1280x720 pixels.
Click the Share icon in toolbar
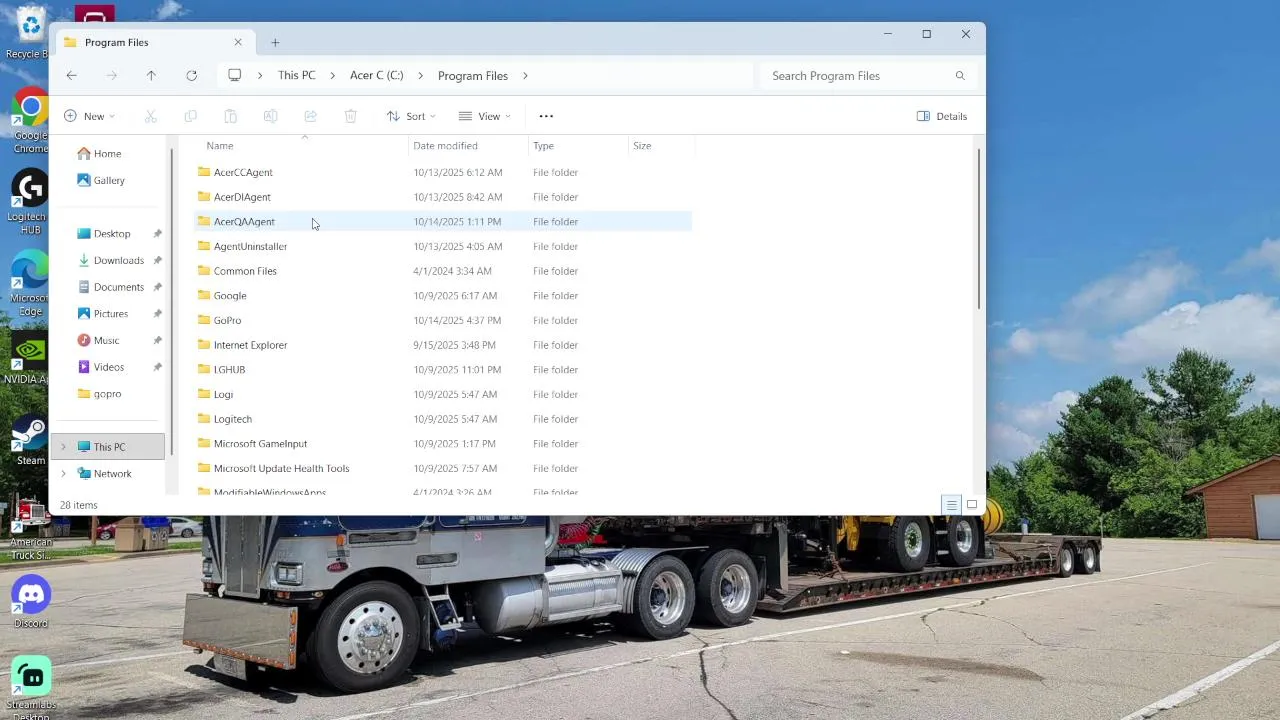[311, 116]
